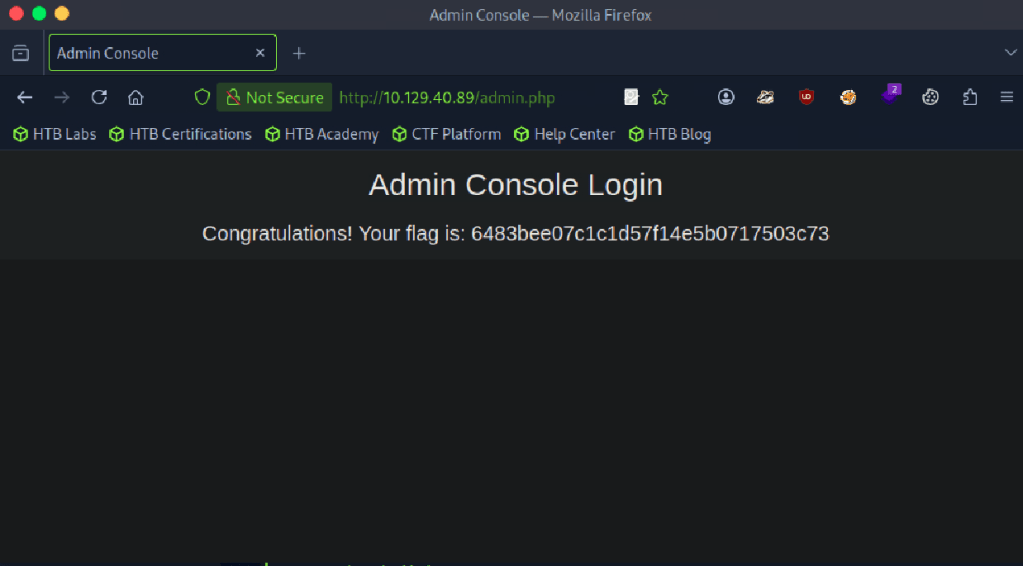
Task: Open a new tab with plus button
Action: 299,53
